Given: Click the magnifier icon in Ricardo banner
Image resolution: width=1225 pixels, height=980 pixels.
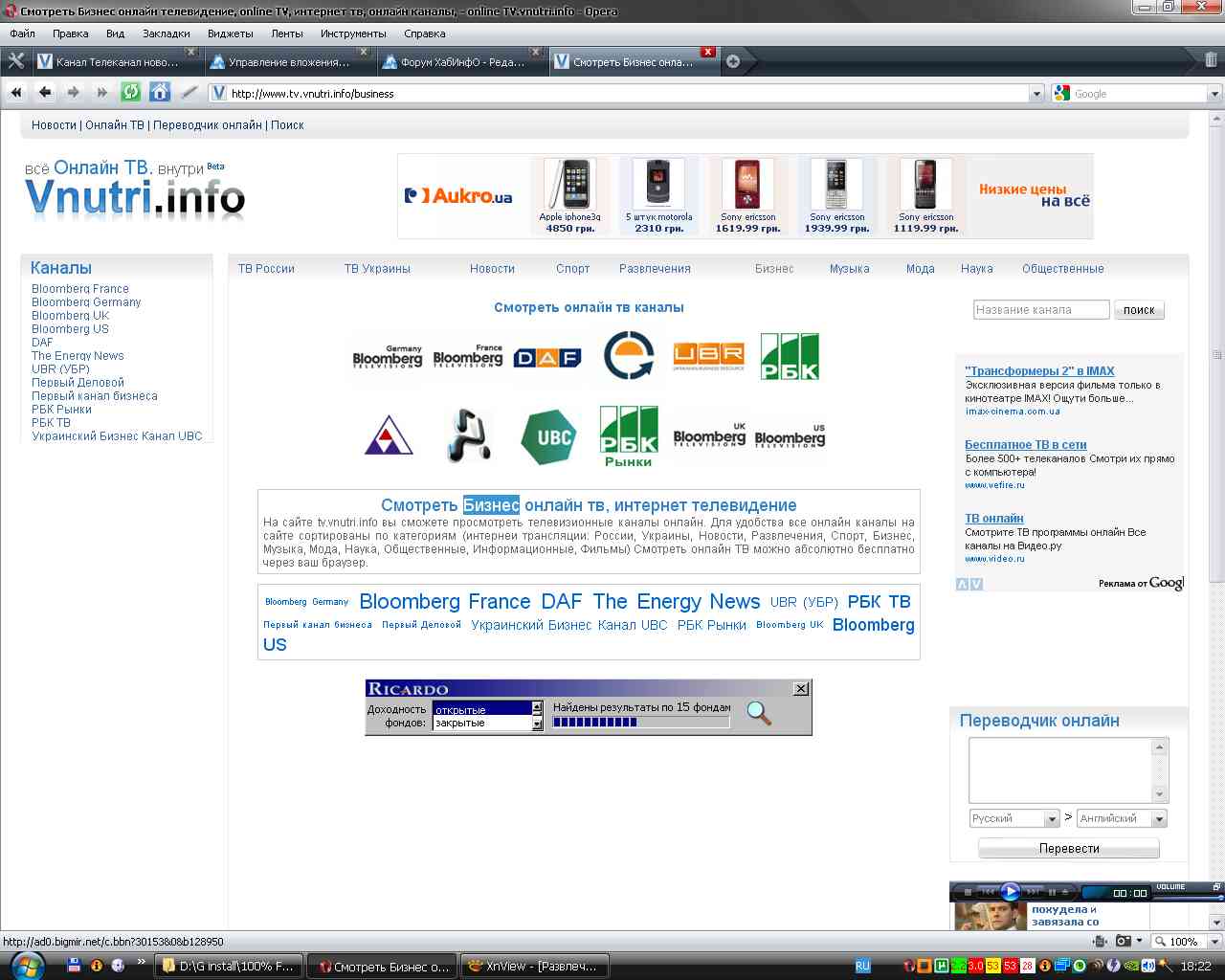Looking at the screenshot, I should click(x=759, y=713).
